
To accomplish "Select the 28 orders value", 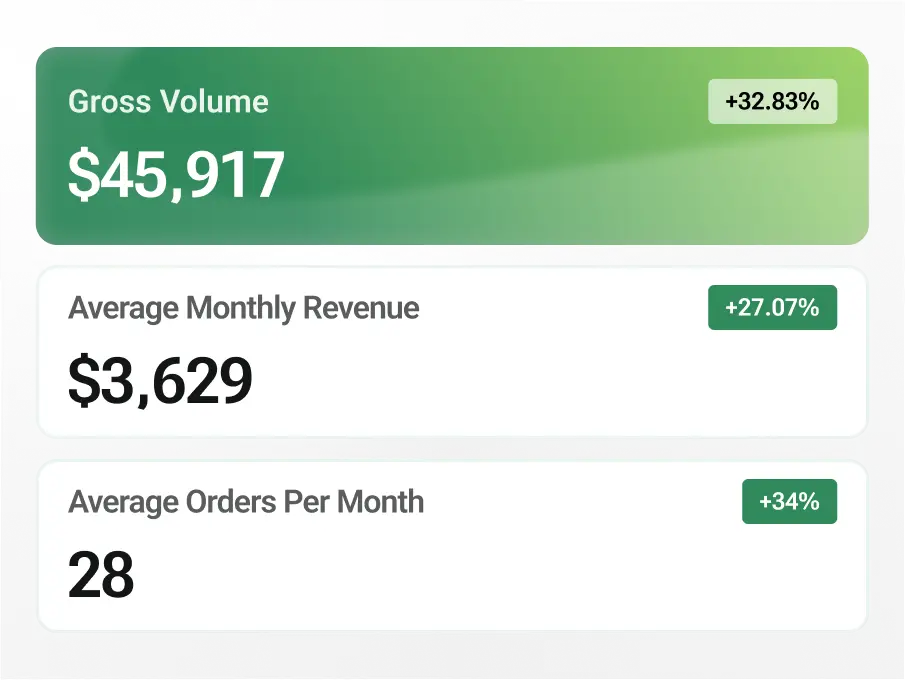I will click(101, 575).
